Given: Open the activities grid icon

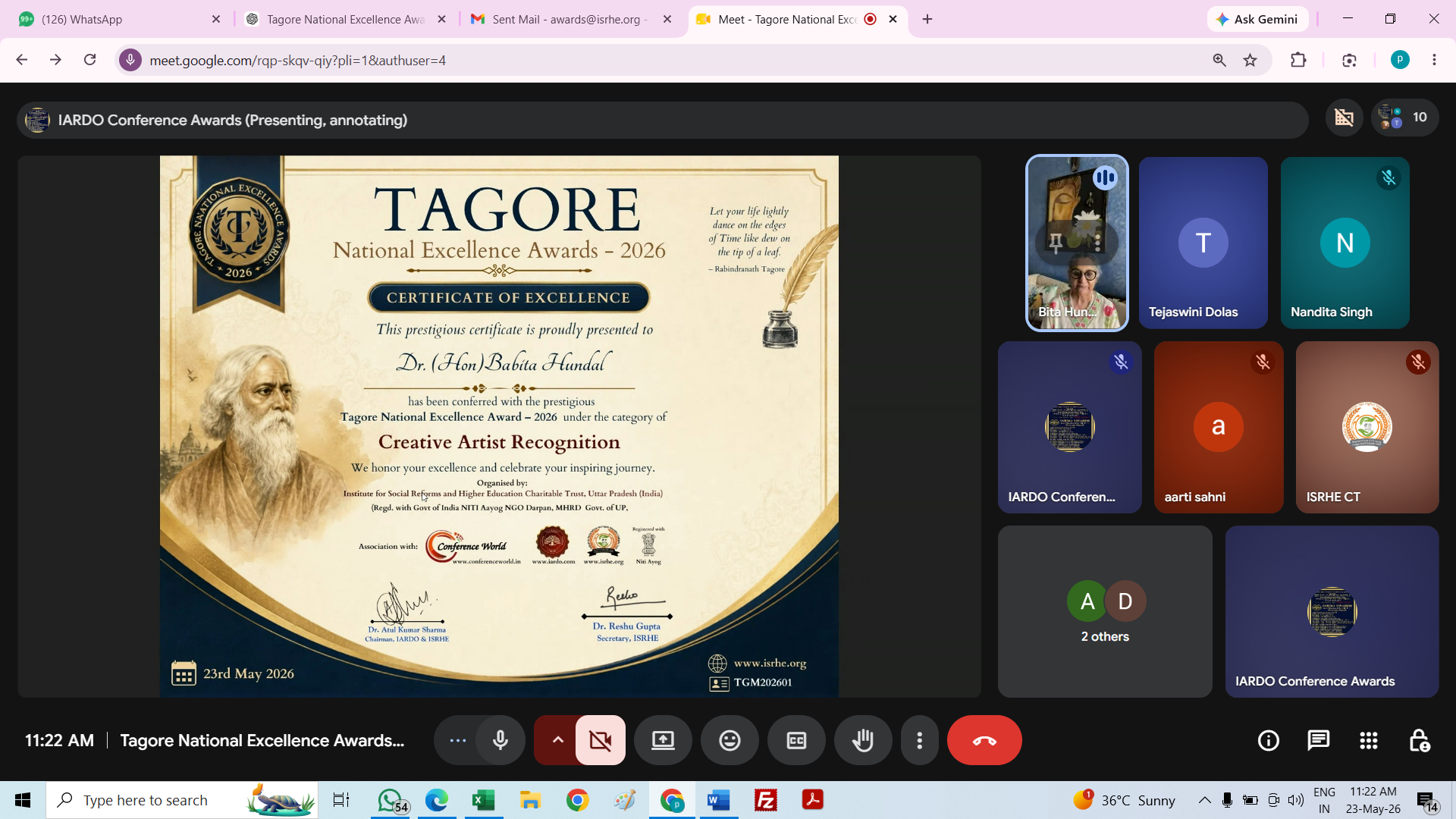Looking at the screenshot, I should pyautogui.click(x=1369, y=740).
